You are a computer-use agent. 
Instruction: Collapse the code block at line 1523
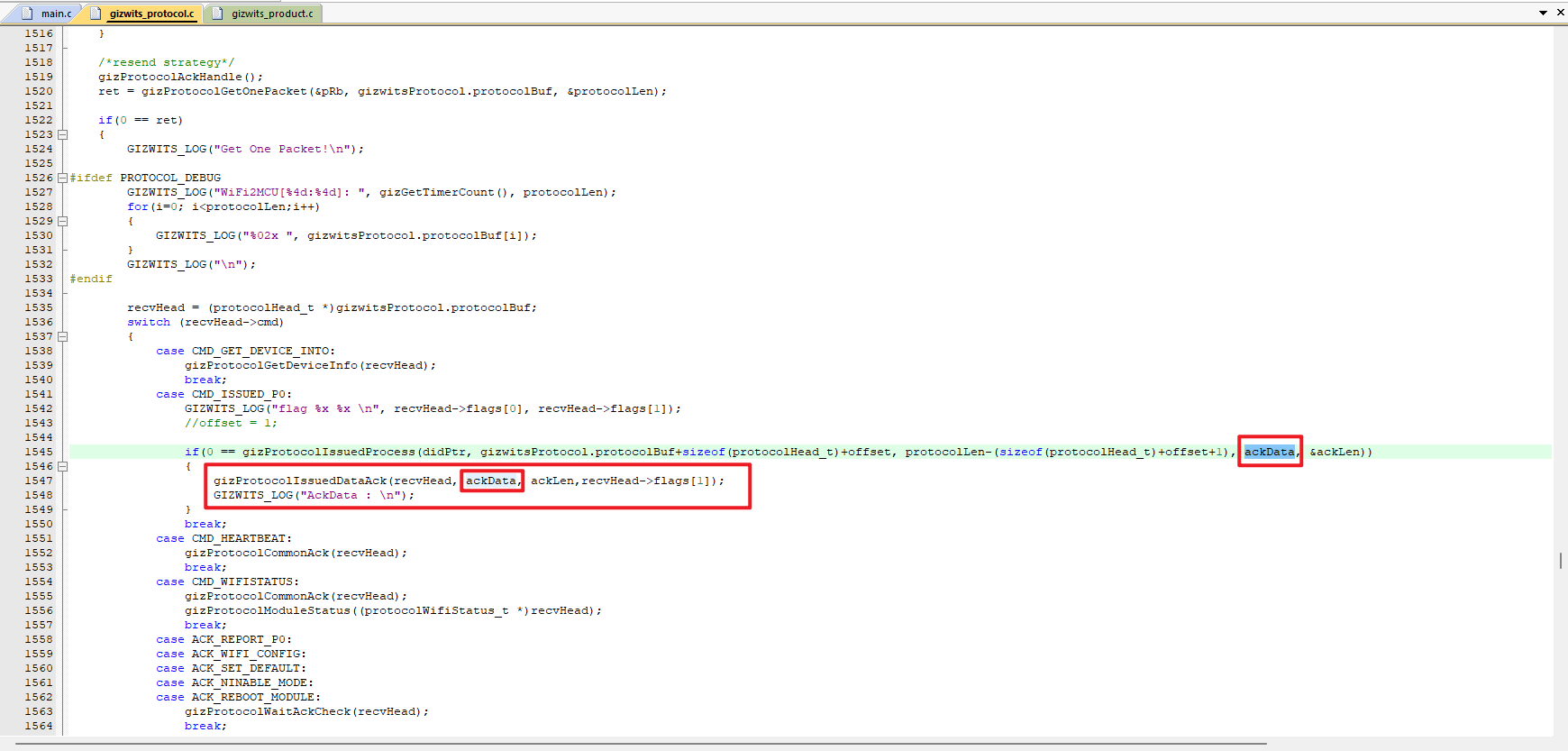click(x=63, y=134)
